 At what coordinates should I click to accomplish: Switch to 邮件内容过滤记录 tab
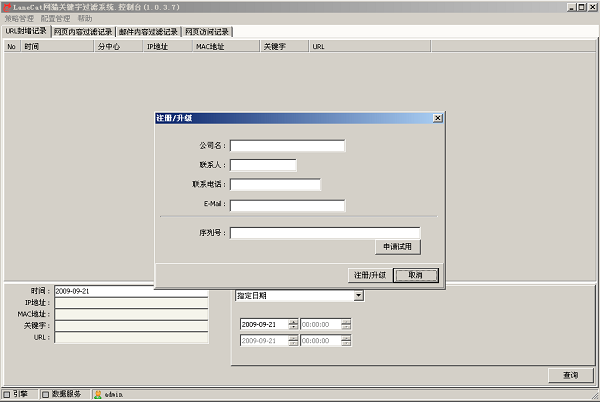point(148,32)
